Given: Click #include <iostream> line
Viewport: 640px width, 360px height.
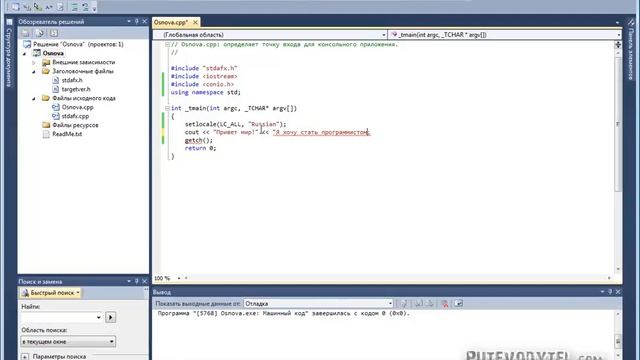Looking at the screenshot, I should coord(204,76).
